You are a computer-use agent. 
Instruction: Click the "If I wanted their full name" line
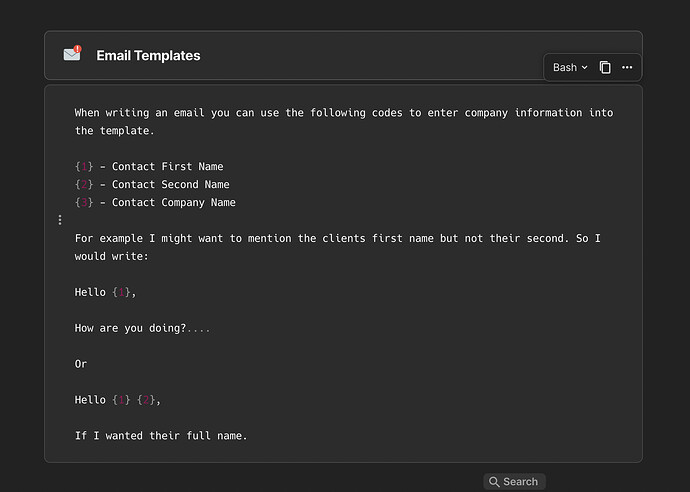tap(160, 436)
